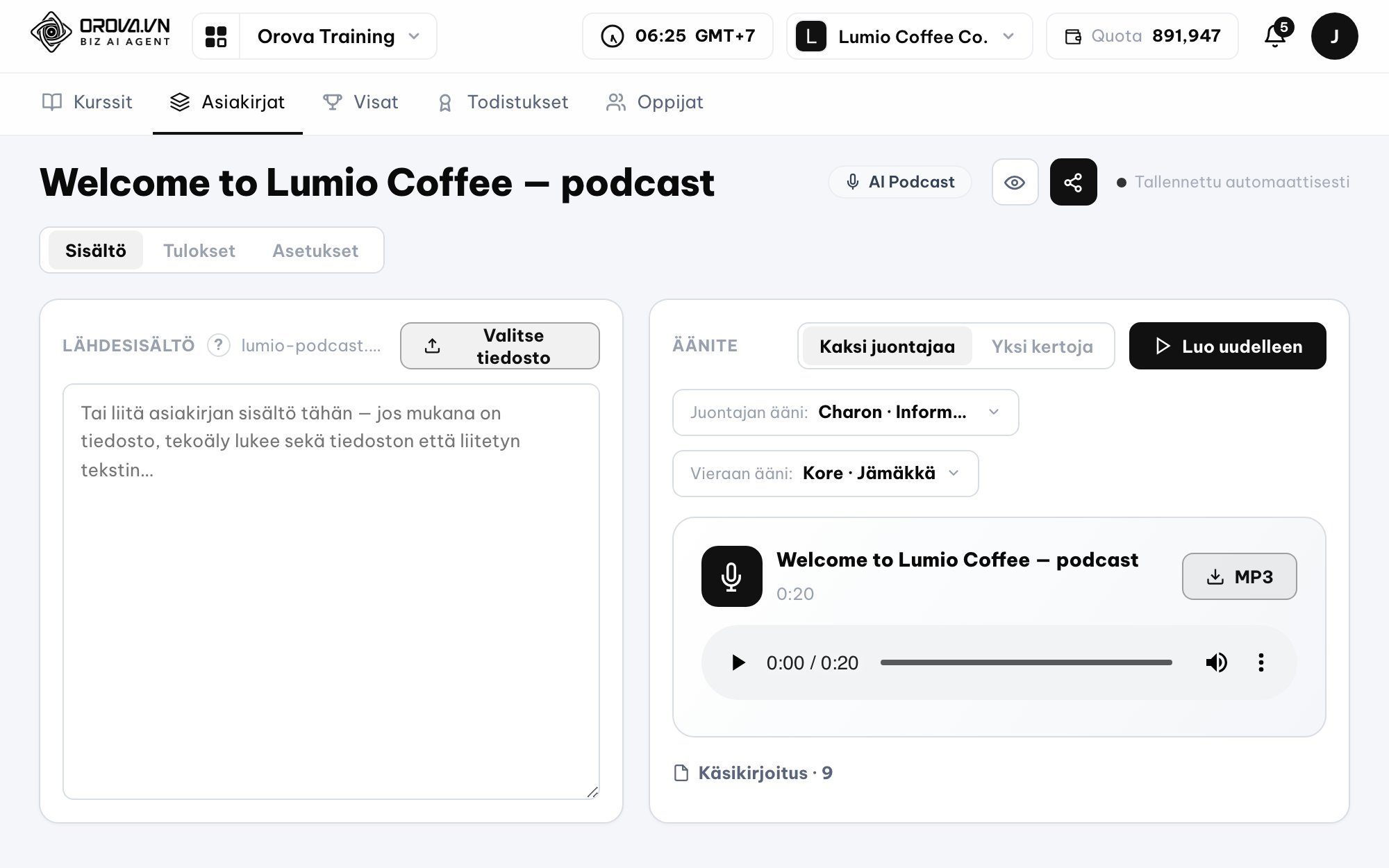Click the share icon button
Screen dimensions: 1389x868
pos(1073,182)
